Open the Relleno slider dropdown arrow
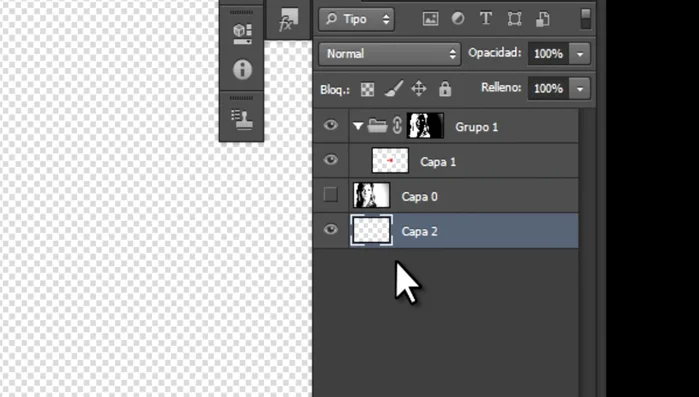 click(x=580, y=89)
